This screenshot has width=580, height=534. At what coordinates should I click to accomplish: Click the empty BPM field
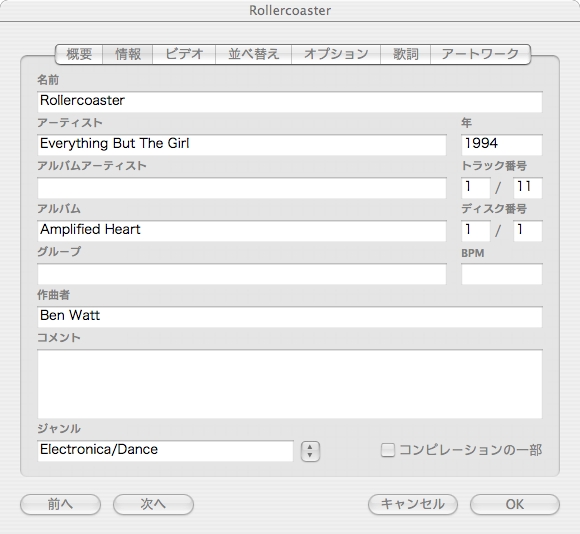(x=502, y=274)
